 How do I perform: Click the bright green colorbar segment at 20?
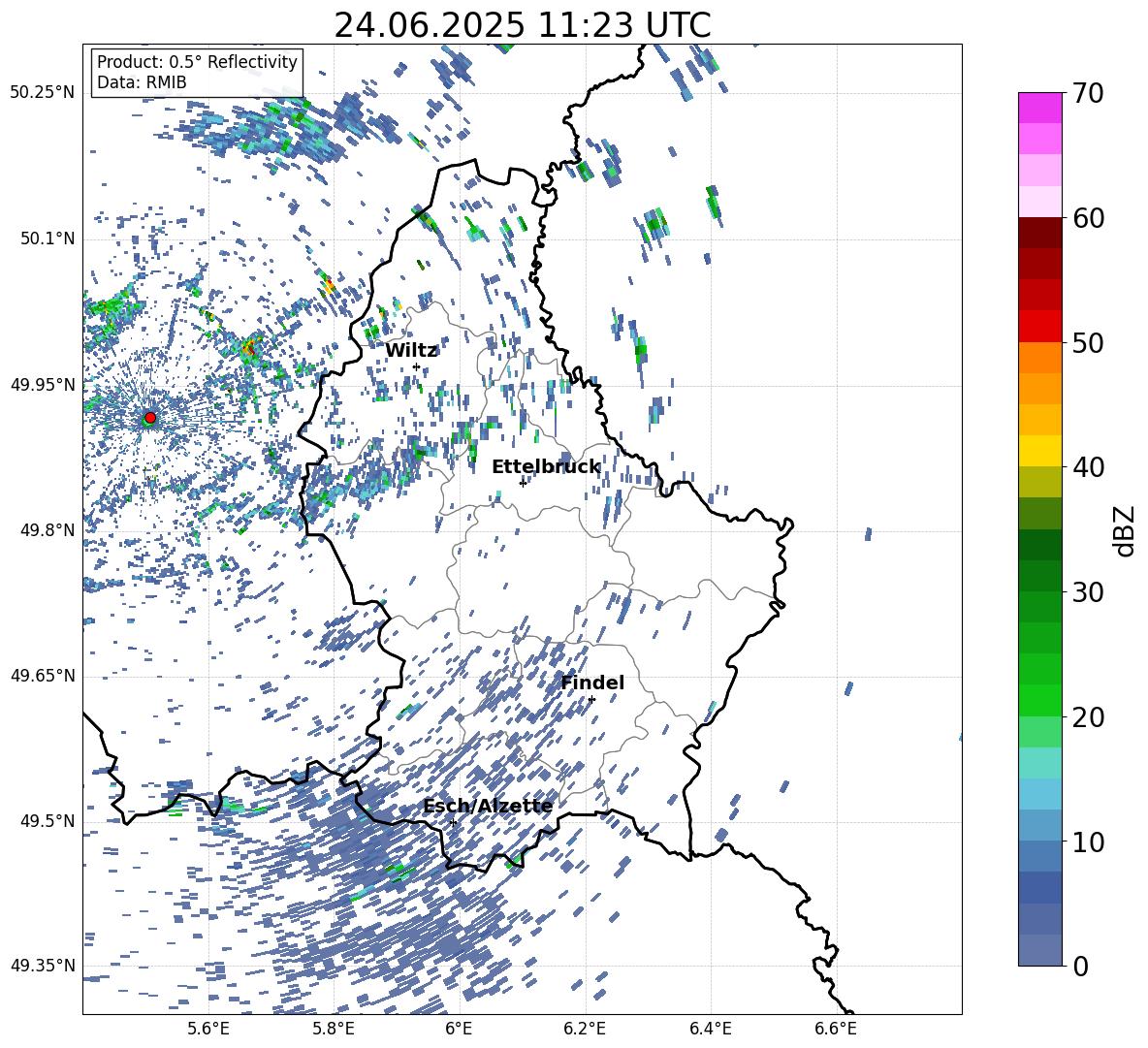1040,700
